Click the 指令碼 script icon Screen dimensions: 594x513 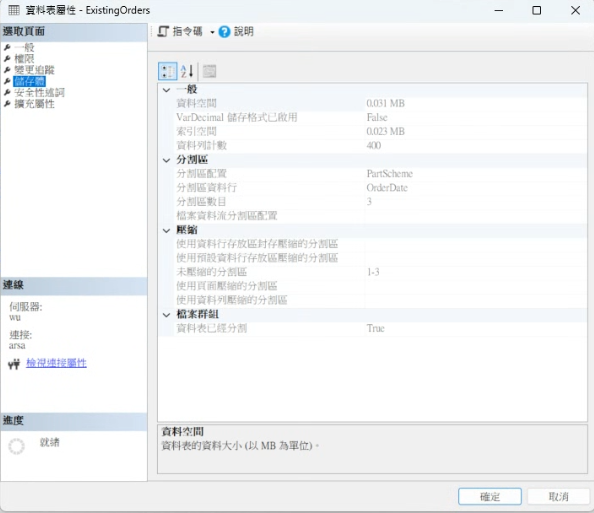tap(163, 31)
